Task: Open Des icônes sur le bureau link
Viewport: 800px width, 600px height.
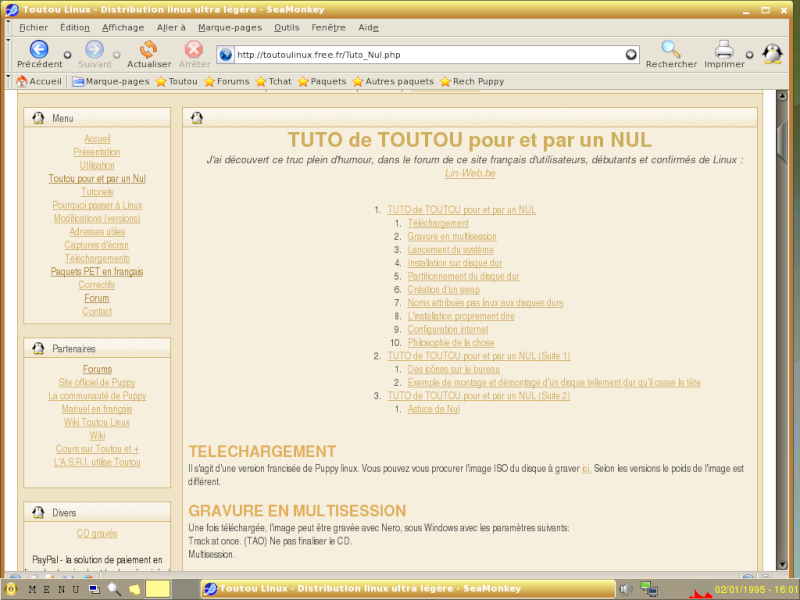Action: (x=454, y=369)
